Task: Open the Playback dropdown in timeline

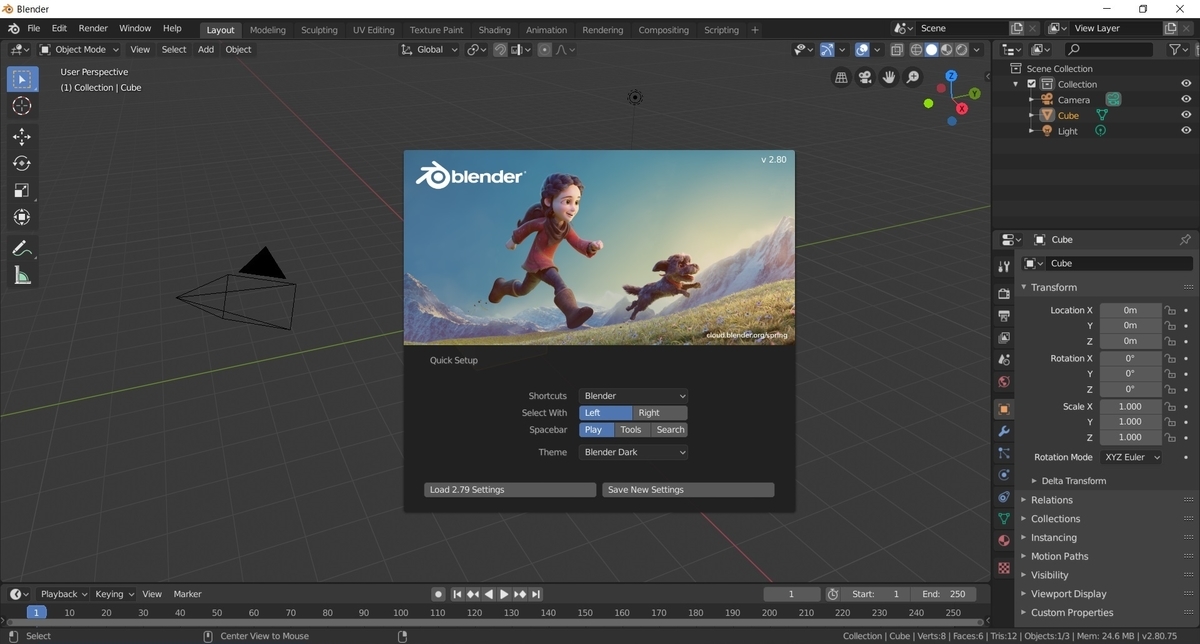Action: tap(64, 594)
